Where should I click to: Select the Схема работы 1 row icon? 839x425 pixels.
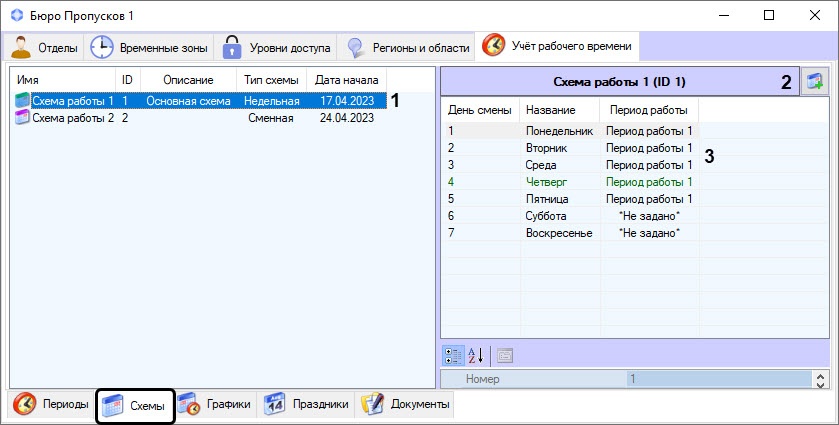tap(22, 101)
